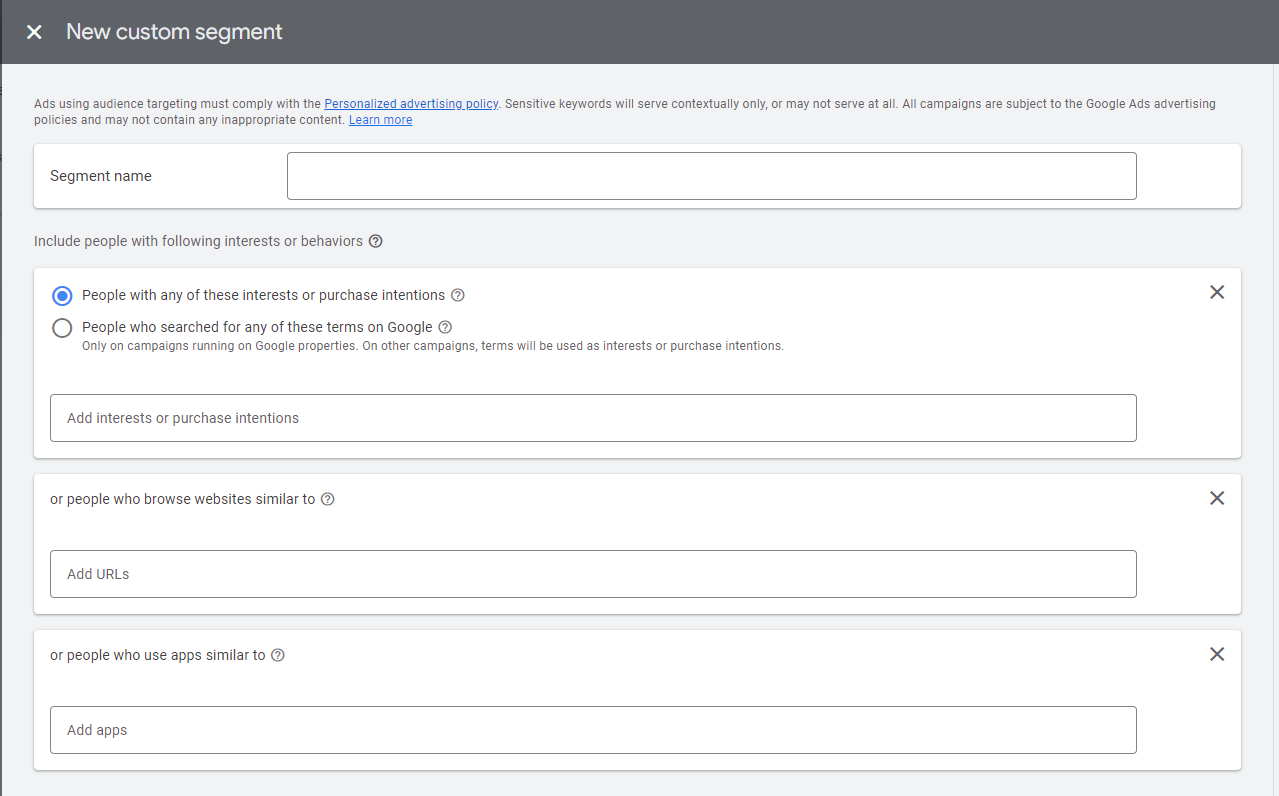Click the Segment name input field
The height and width of the screenshot is (796, 1279).
pos(711,176)
